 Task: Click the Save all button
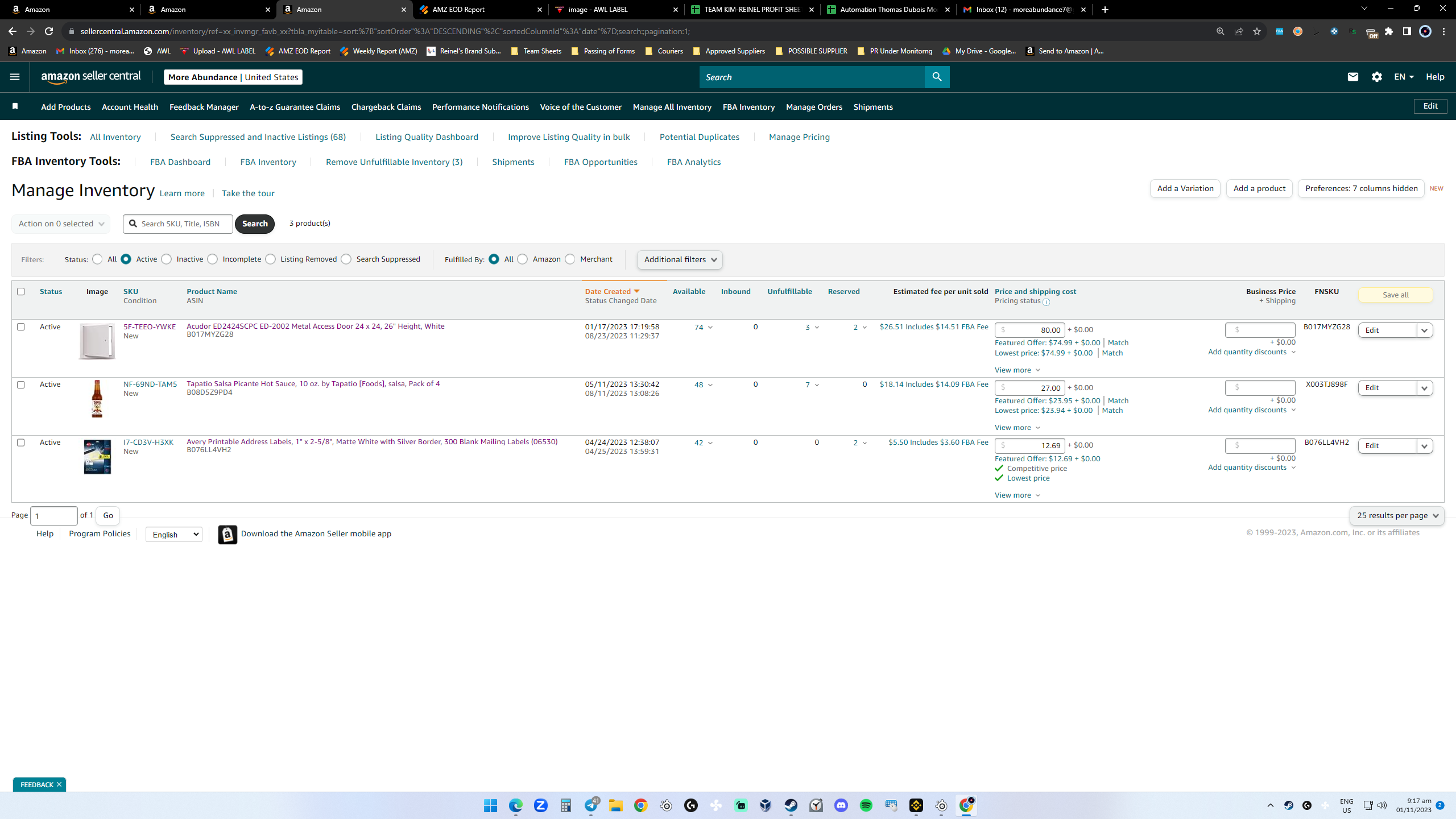point(1395,295)
